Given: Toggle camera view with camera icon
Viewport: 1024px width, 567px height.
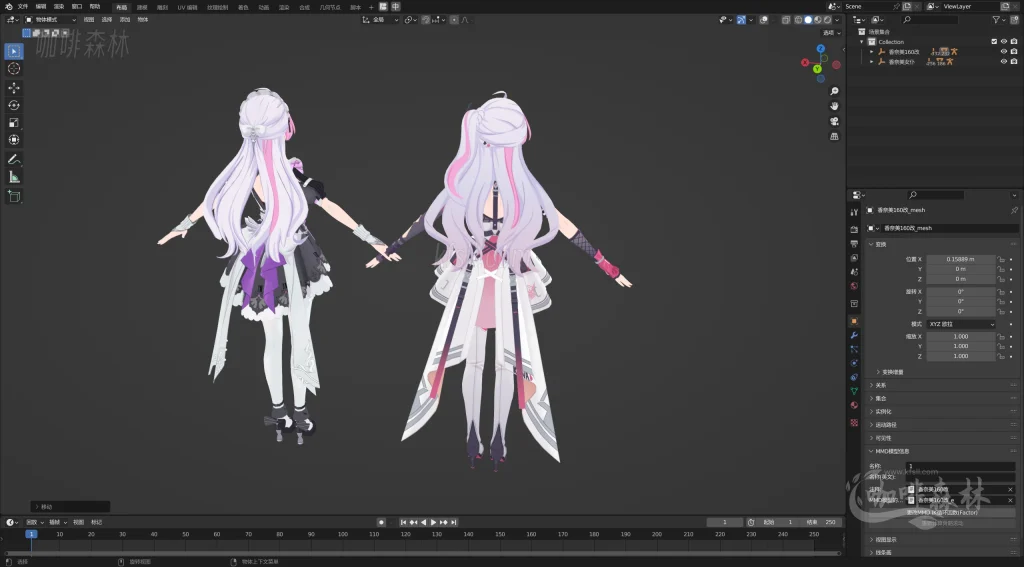Looking at the screenshot, I should [x=834, y=121].
